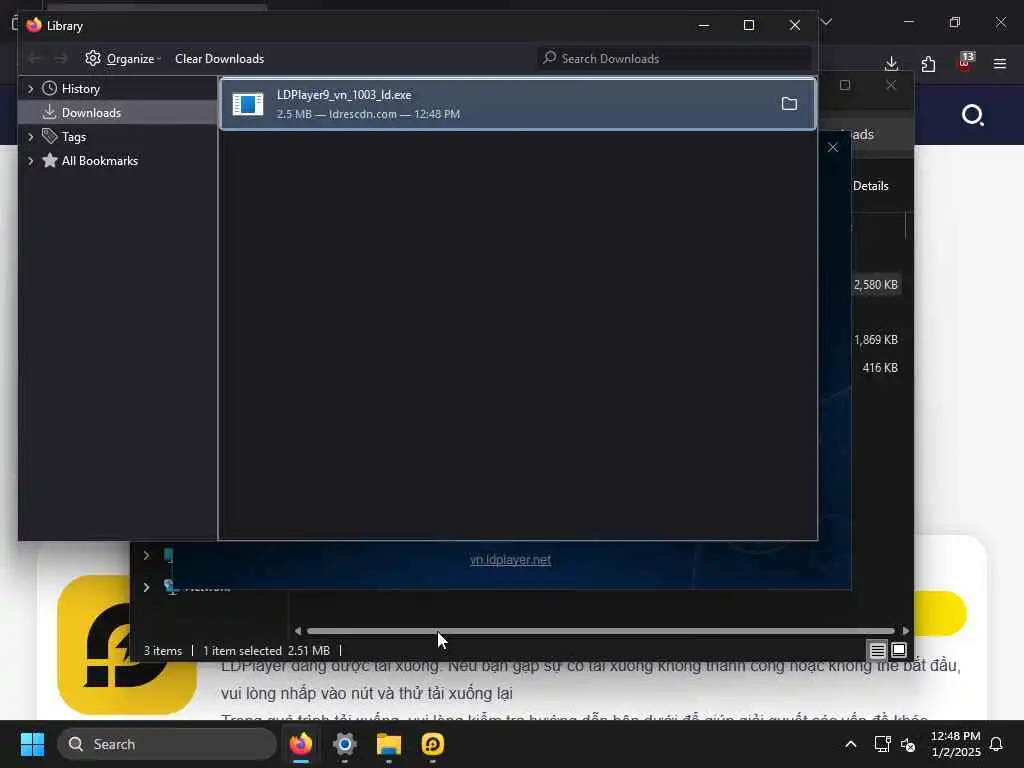
Task: Switch Explorer to large icons view
Action: click(x=899, y=650)
